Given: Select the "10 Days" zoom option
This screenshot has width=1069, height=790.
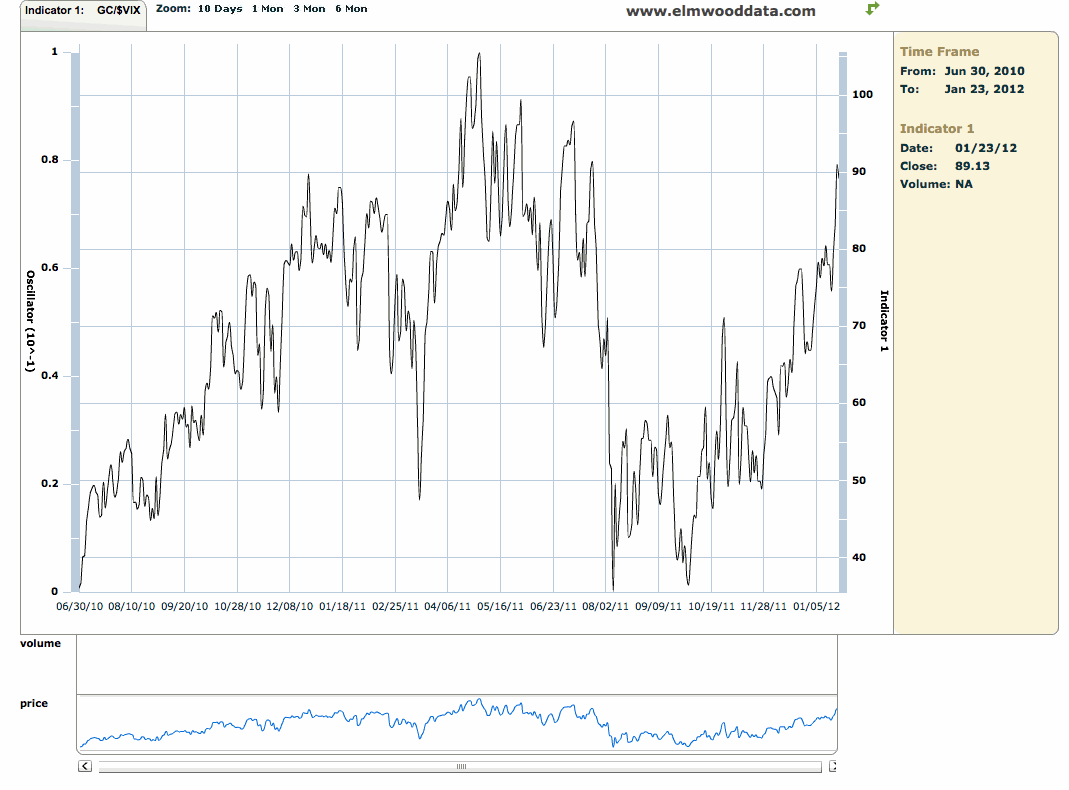Looking at the screenshot, I should (222, 9).
